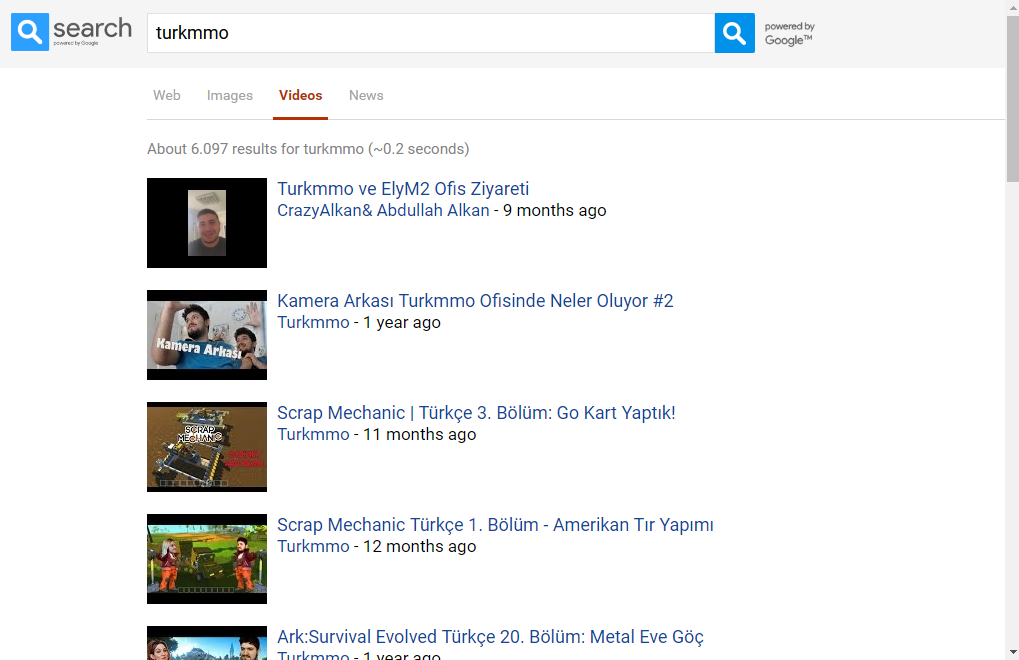The height and width of the screenshot is (660, 1019).
Task: Open the Images tab
Action: point(230,96)
